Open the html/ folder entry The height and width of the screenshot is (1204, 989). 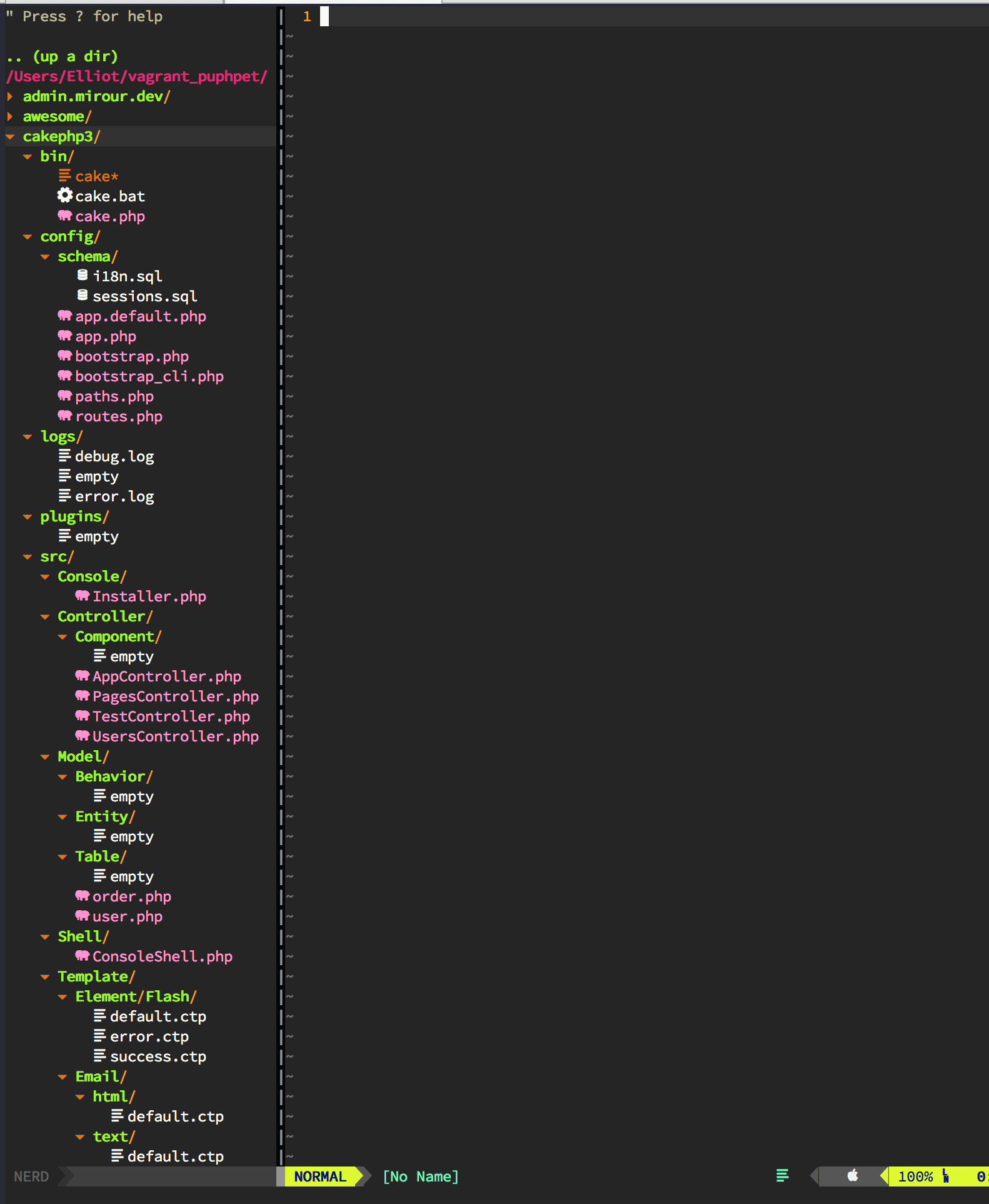pos(114,1096)
